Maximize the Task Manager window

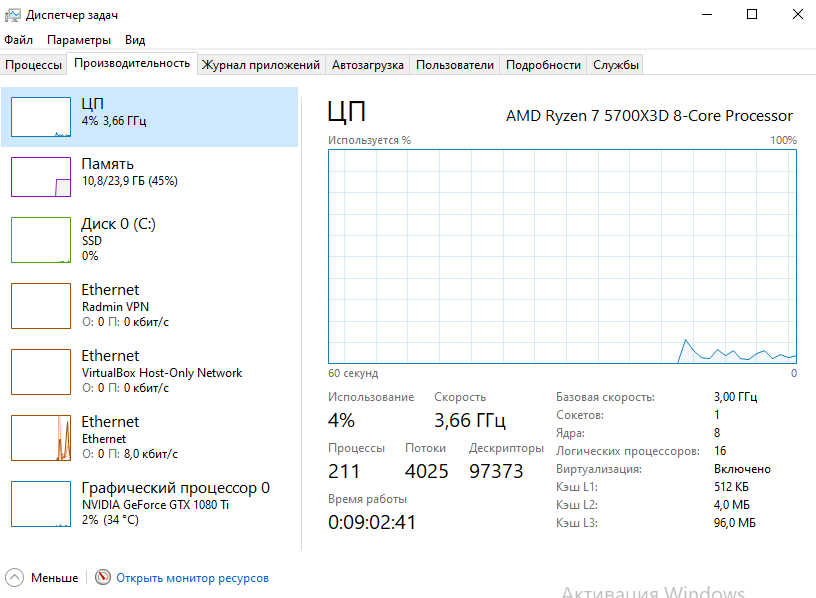tap(752, 15)
